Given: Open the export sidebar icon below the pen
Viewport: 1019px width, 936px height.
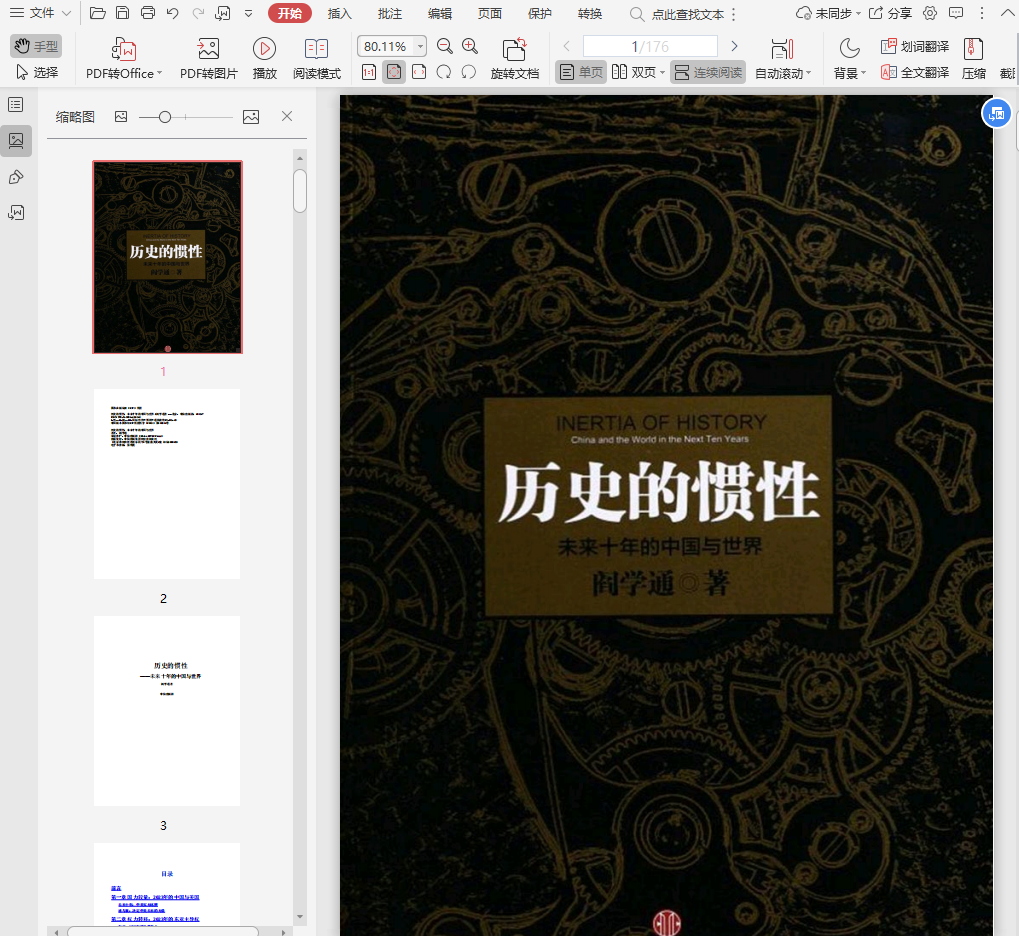Looking at the screenshot, I should coord(16,213).
